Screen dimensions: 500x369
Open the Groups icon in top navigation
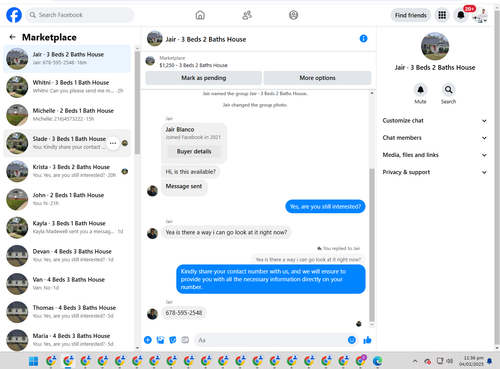pyautogui.click(x=293, y=15)
